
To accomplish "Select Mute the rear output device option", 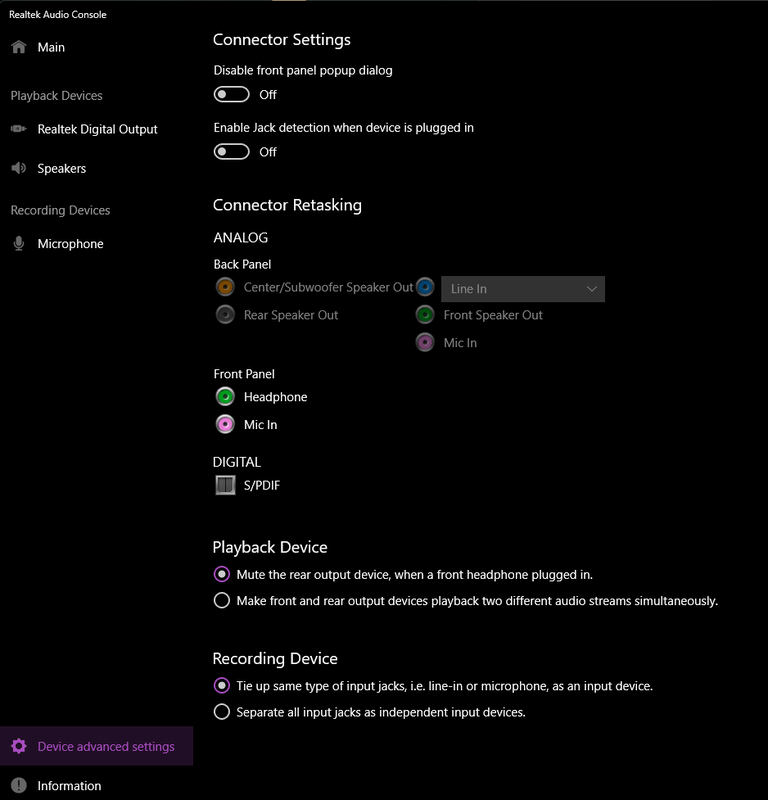I will click(222, 575).
